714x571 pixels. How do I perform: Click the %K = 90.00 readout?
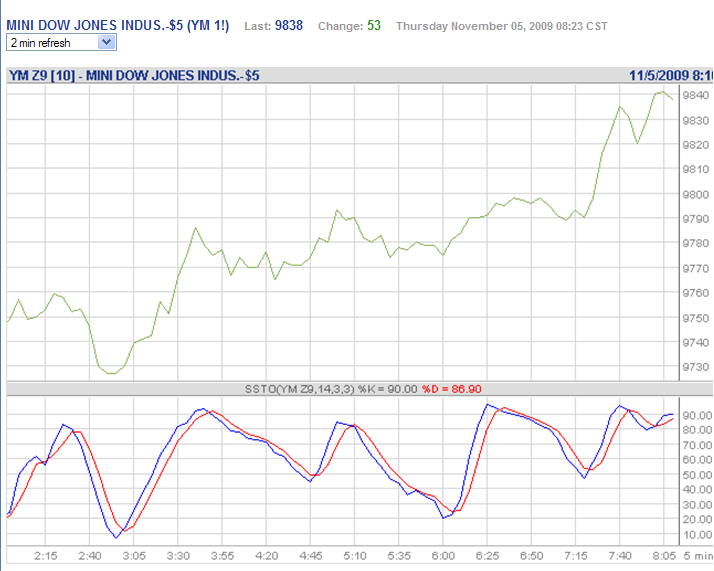[388, 389]
